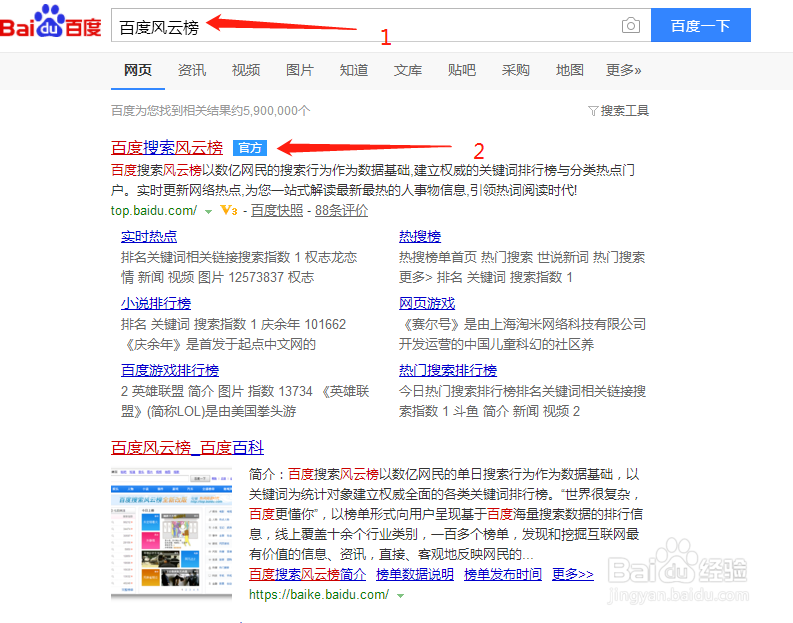The width and height of the screenshot is (793, 623).
Task: Click the Baidu logo
Action: tap(51, 22)
